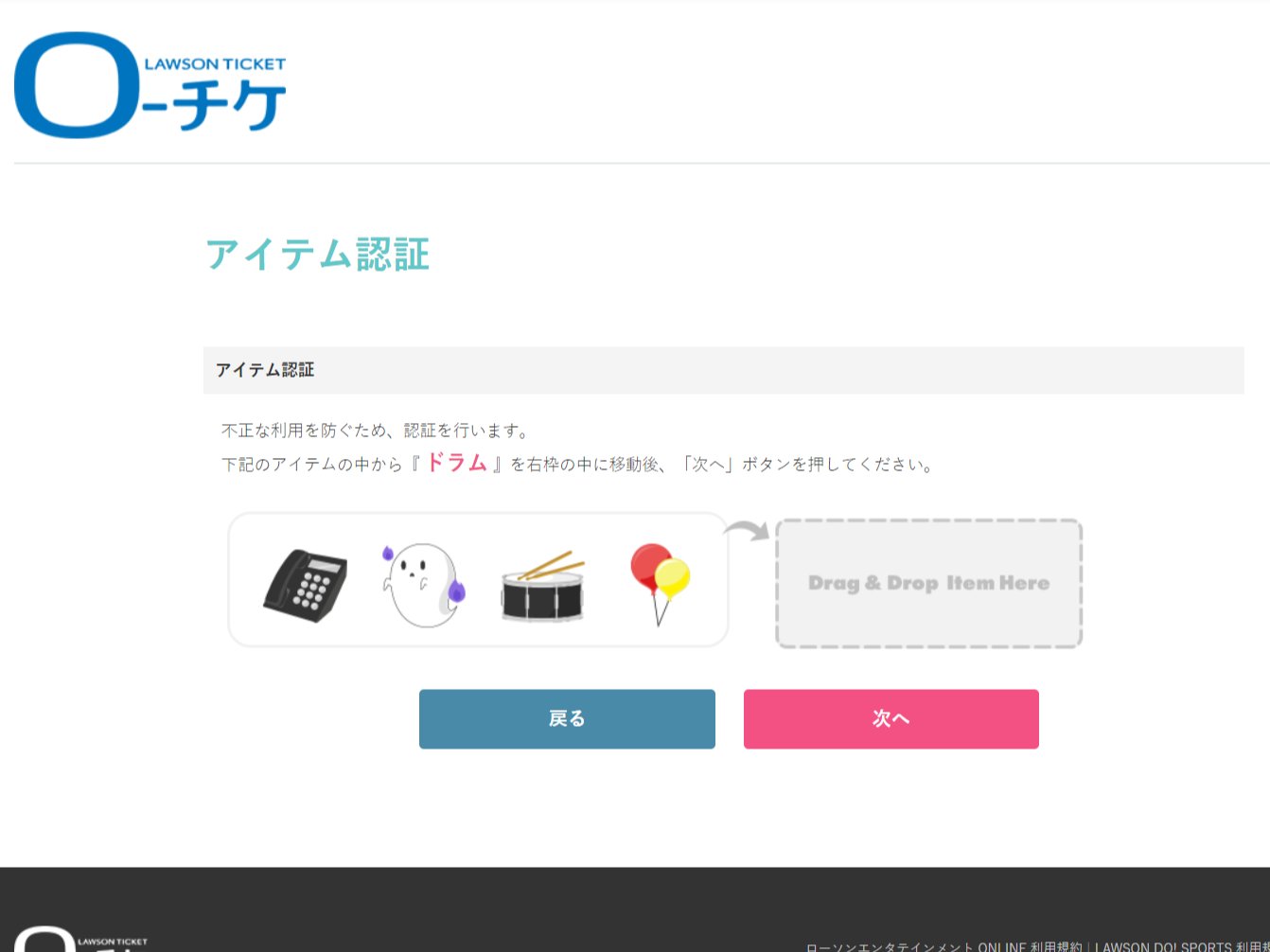The height and width of the screenshot is (952, 1270).
Task: Click the pink 次へ next button
Action: 891,719
